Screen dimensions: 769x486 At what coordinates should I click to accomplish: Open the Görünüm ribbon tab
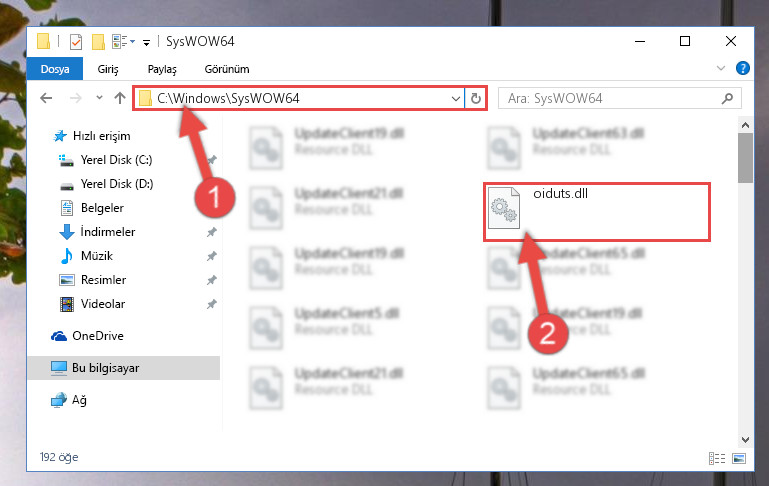click(x=227, y=69)
